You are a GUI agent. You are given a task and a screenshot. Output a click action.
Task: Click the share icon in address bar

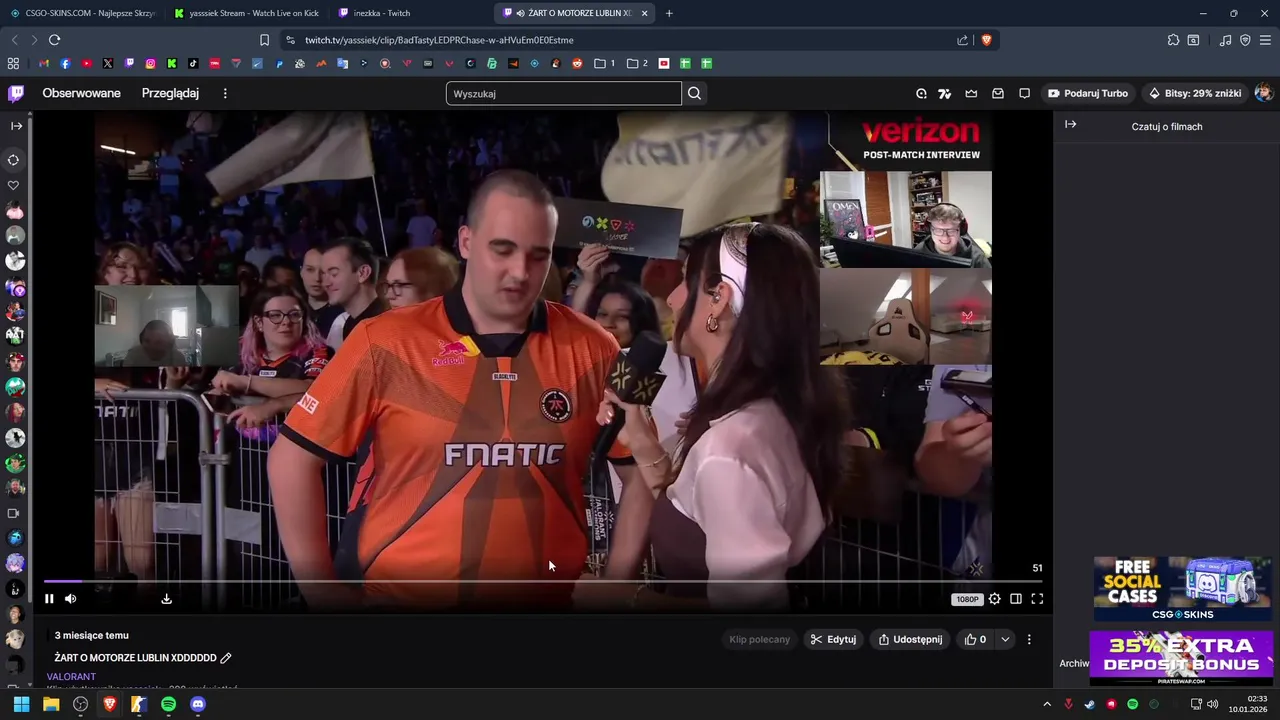click(962, 40)
